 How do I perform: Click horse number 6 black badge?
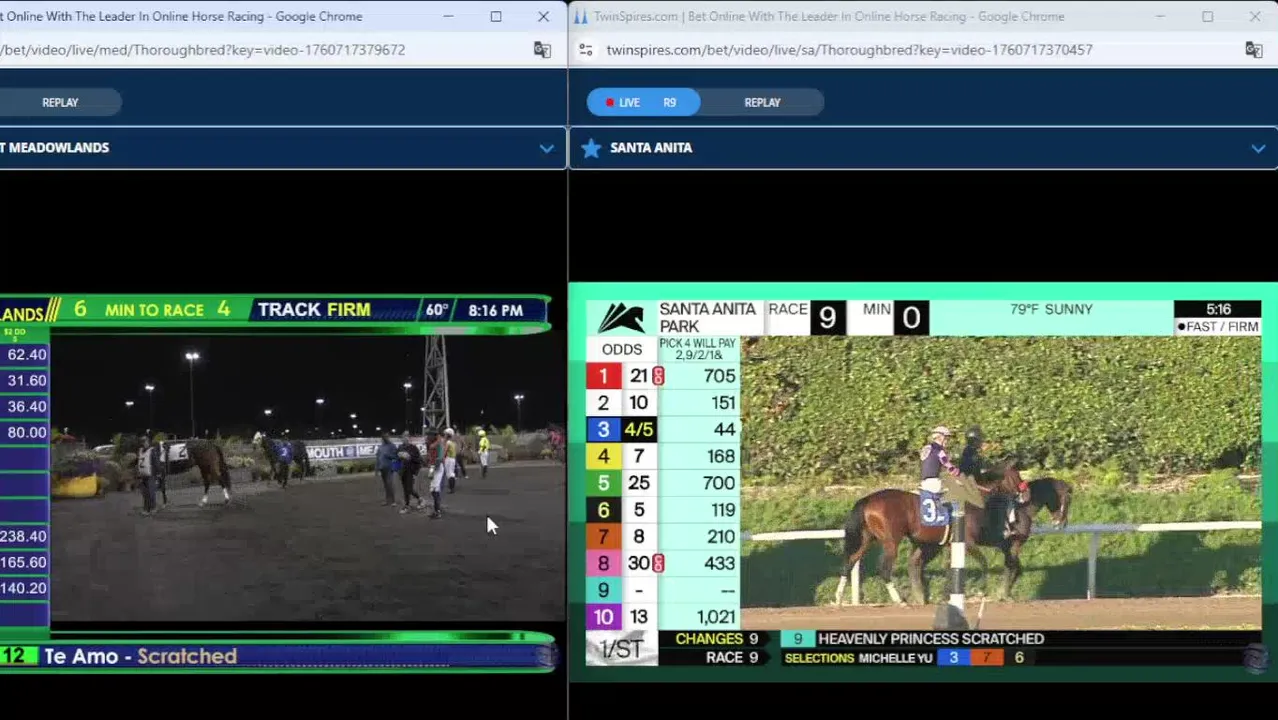coord(603,510)
